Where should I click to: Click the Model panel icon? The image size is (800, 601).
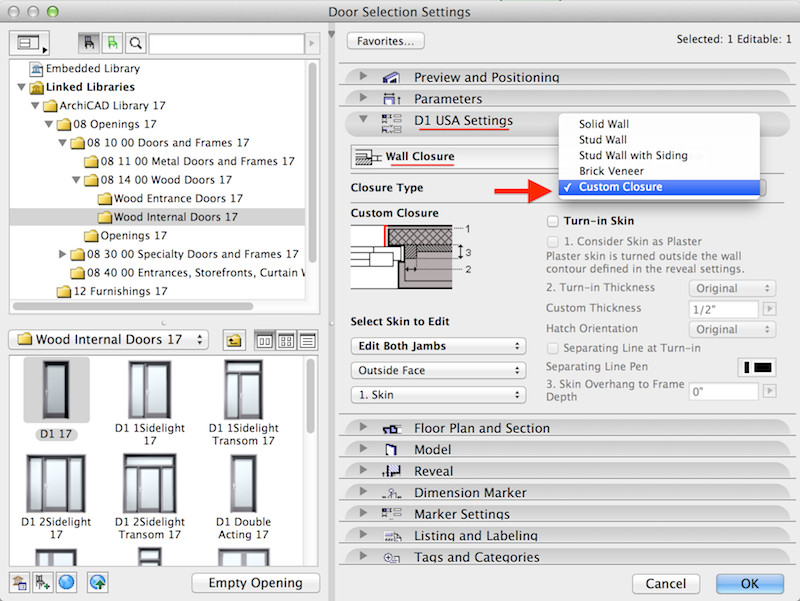click(x=391, y=449)
